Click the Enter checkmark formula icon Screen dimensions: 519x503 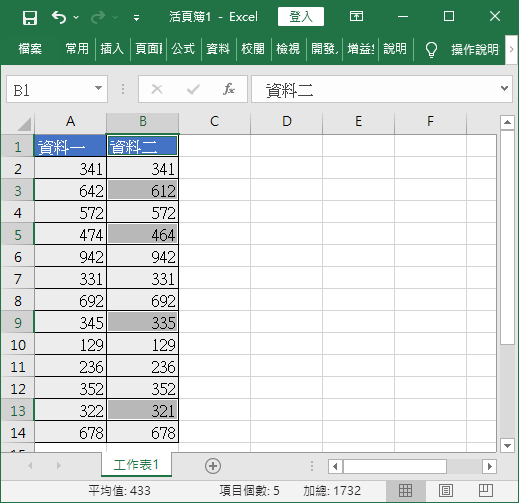[x=193, y=89]
